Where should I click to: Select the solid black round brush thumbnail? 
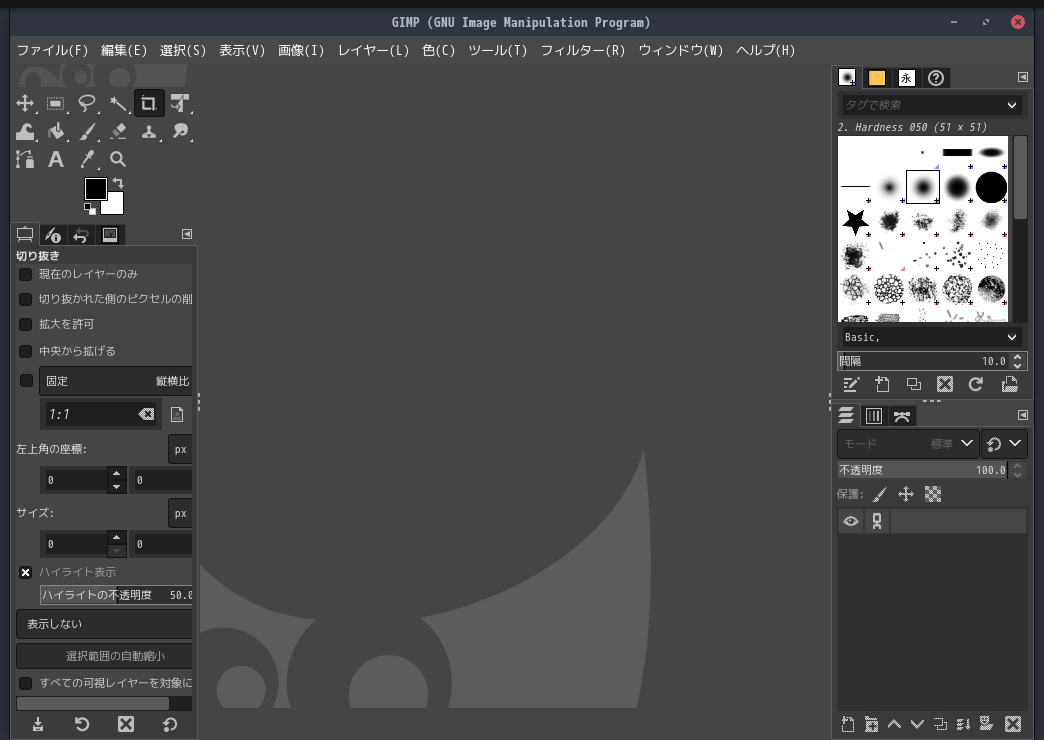[991, 186]
